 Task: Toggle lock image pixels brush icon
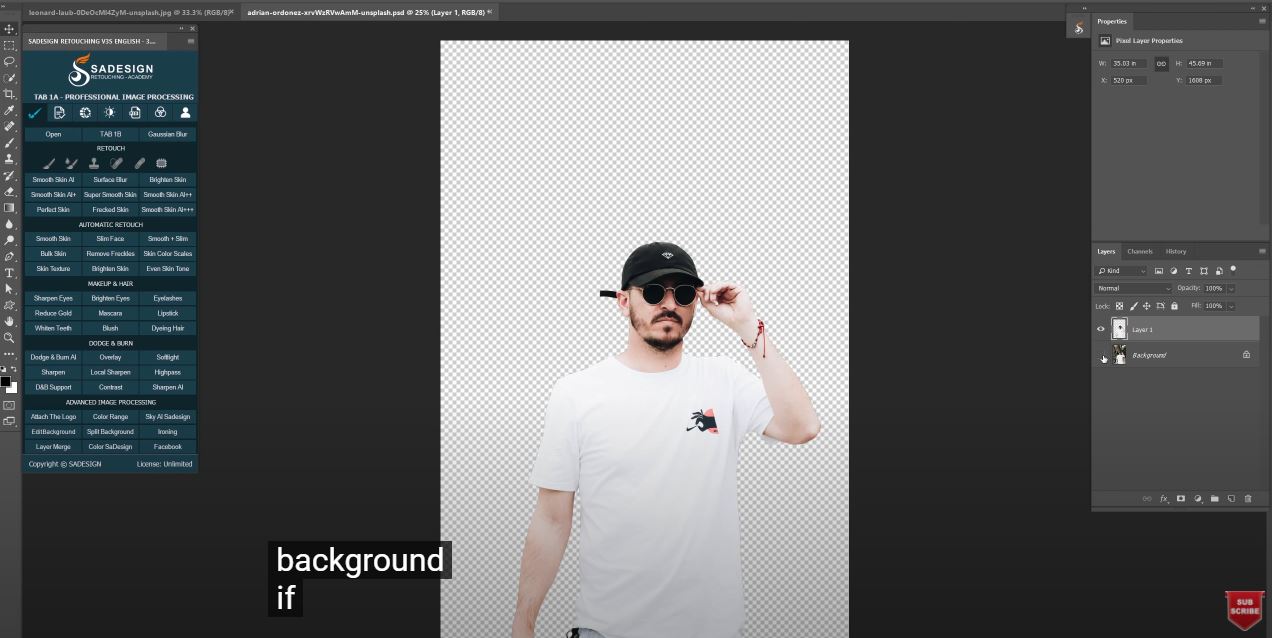click(1133, 306)
